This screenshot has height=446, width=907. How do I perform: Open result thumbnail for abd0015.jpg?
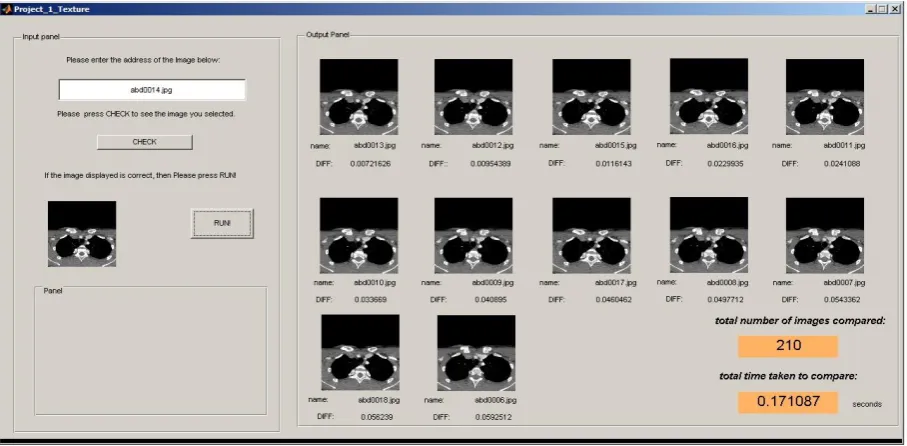click(591, 97)
